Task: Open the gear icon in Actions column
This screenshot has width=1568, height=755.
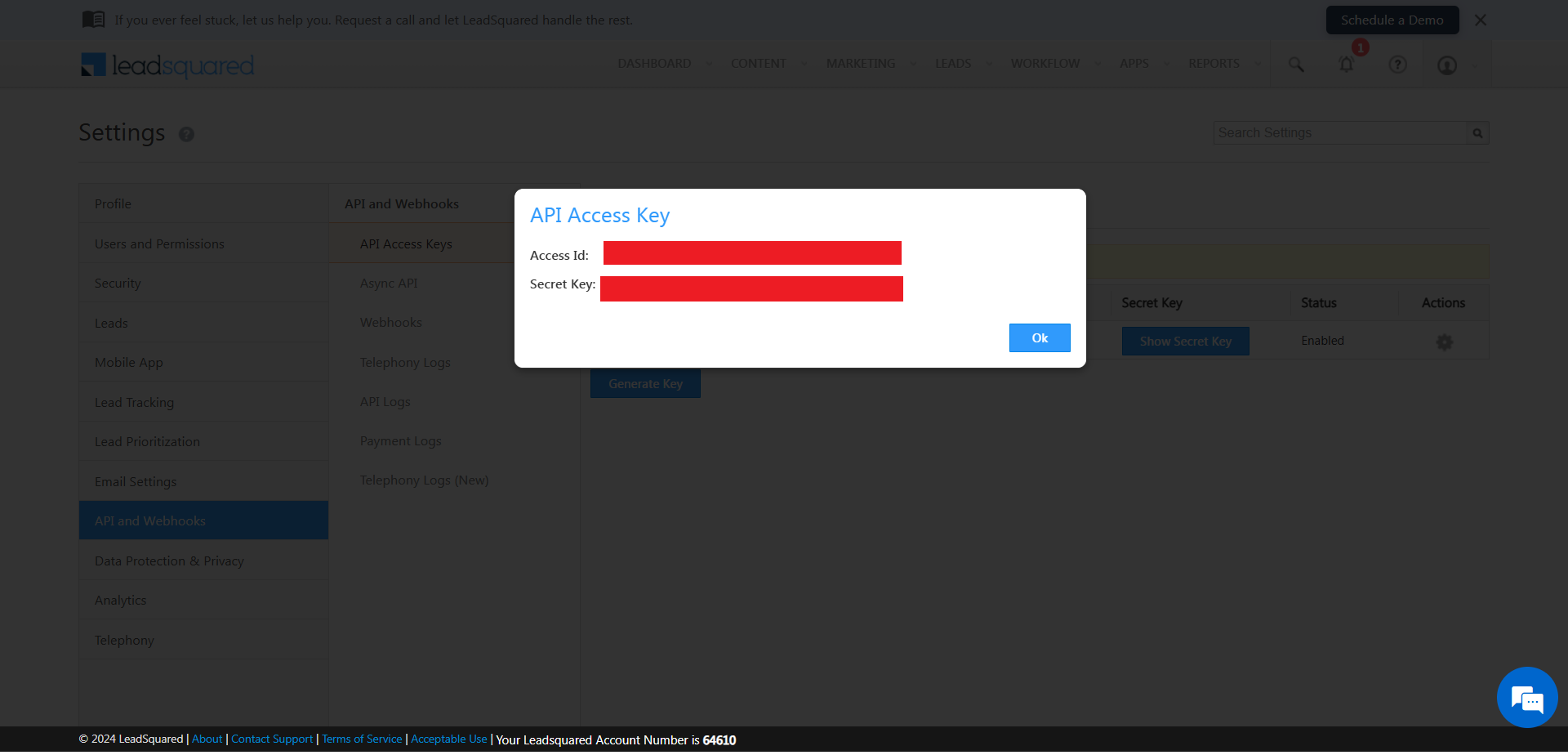Action: click(x=1445, y=342)
